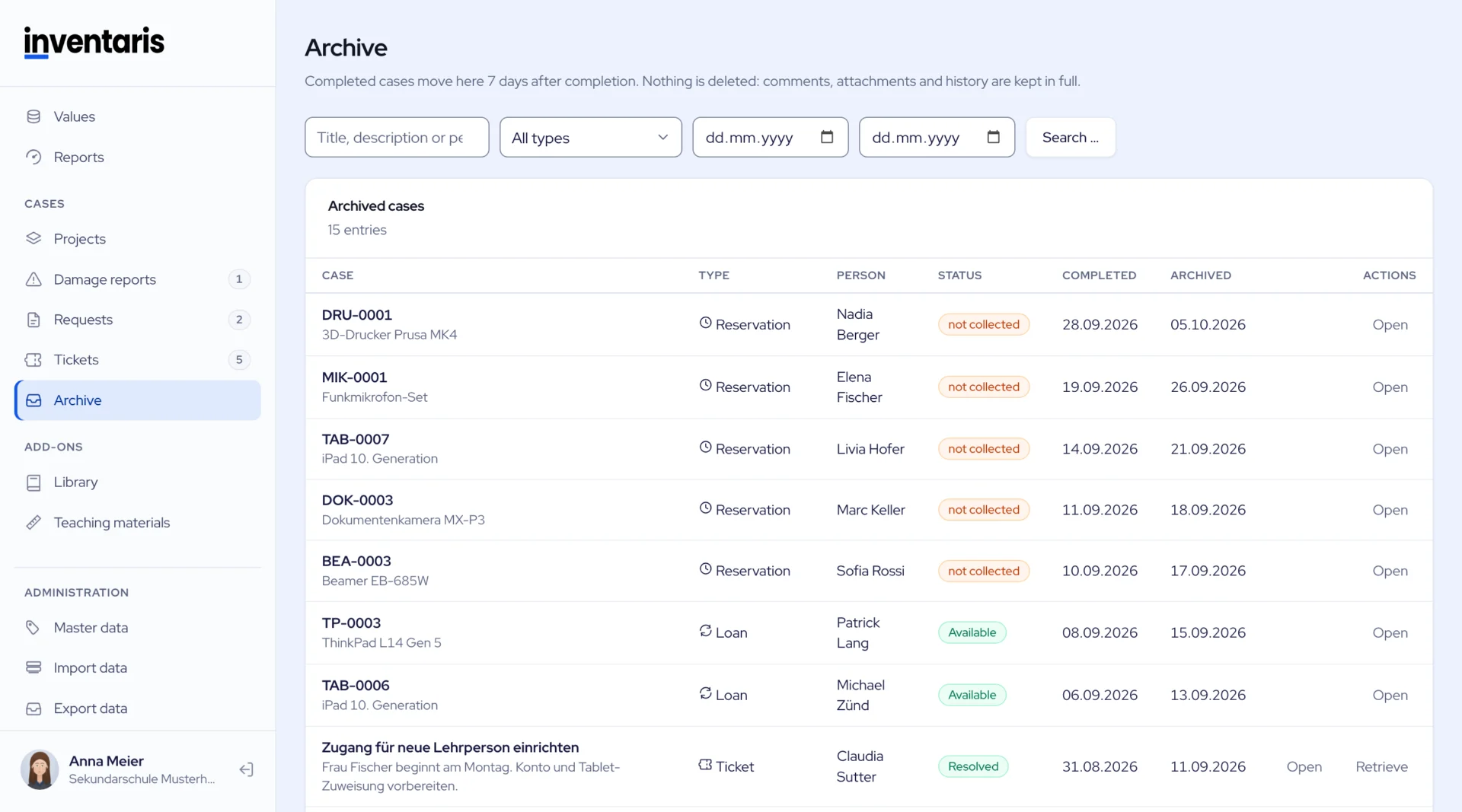Open the calendar picker of the first date field

tap(827, 137)
